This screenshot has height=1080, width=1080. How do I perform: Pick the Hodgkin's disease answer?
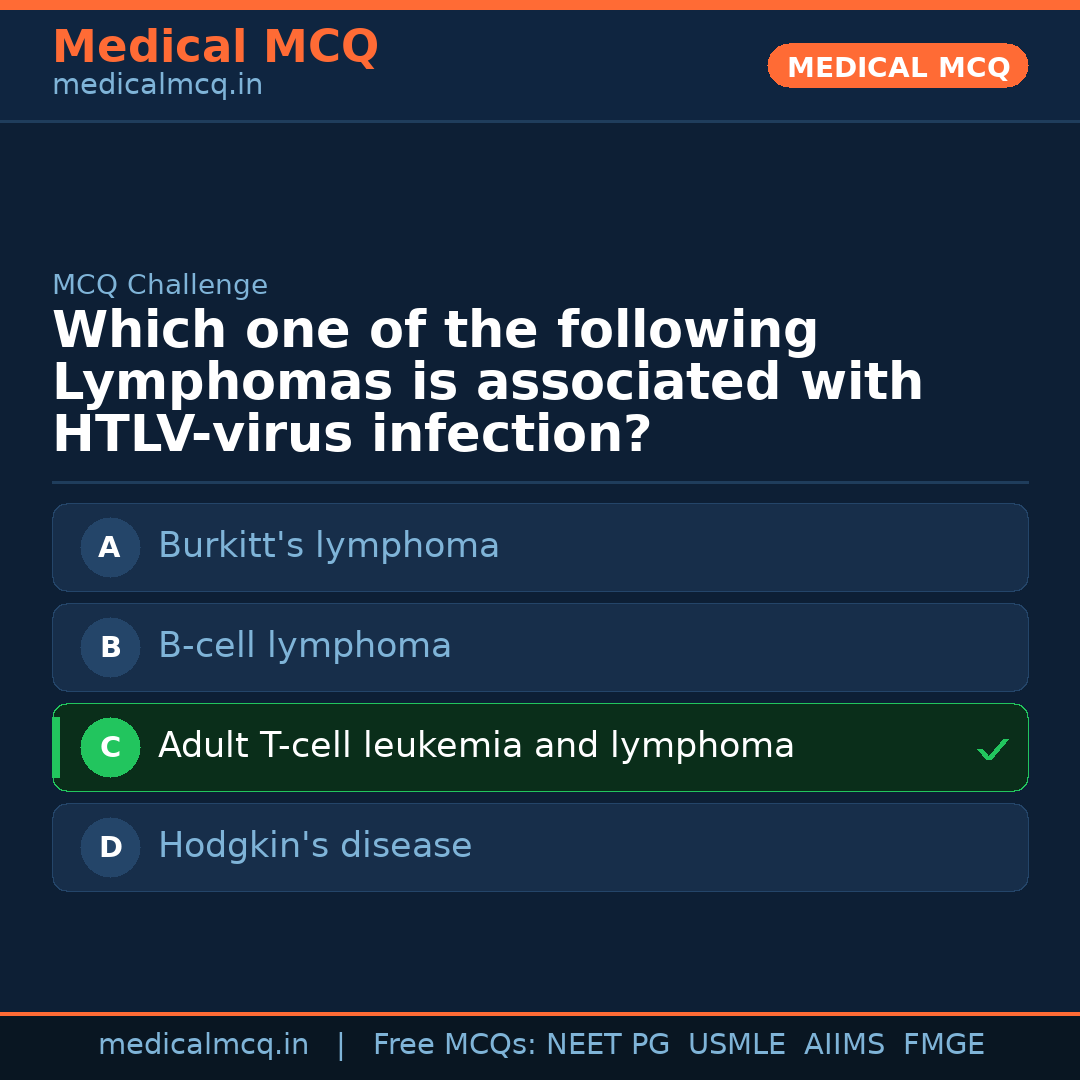click(x=314, y=846)
